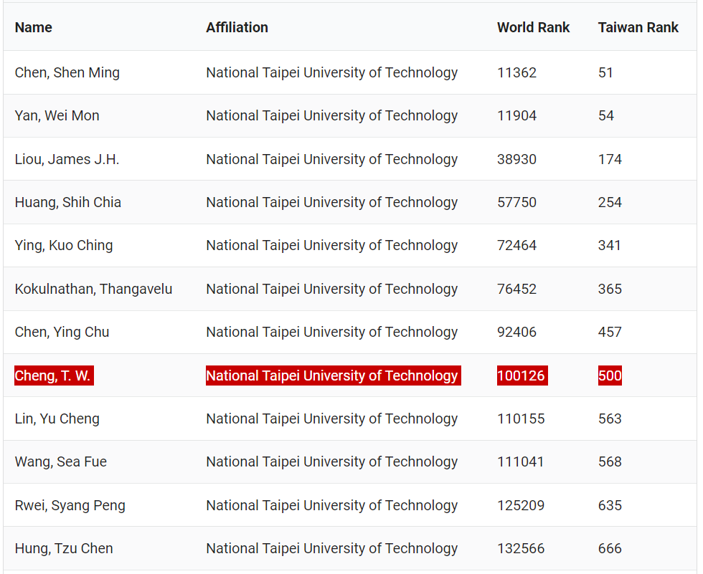Click the highlighted Taiwan rank 500

click(610, 376)
